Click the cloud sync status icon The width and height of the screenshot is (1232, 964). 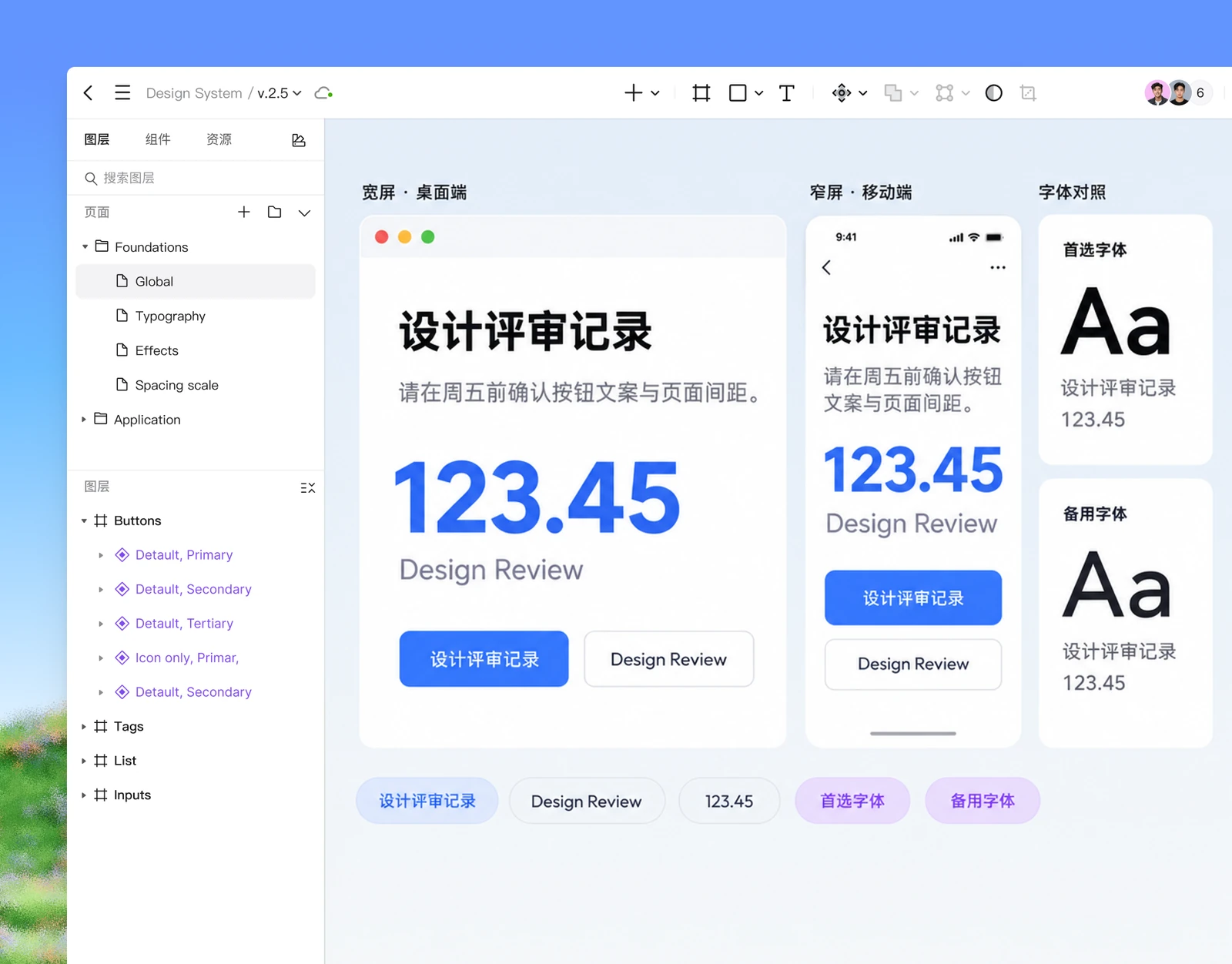tap(323, 93)
